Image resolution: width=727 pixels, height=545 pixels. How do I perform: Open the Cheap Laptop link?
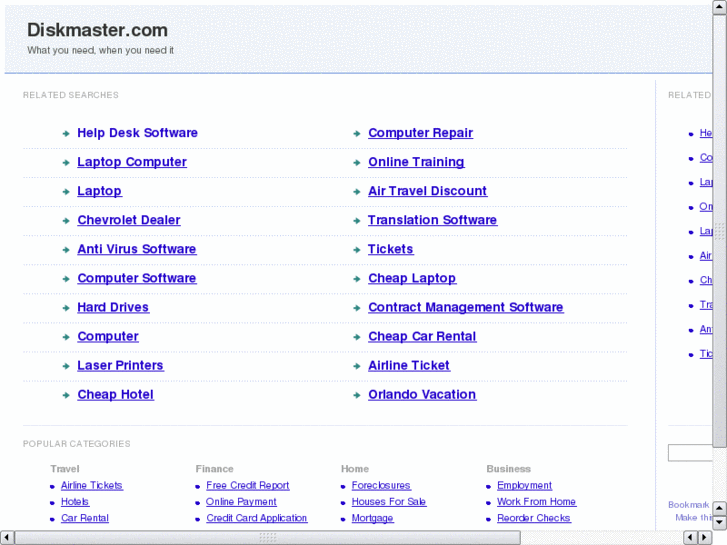pos(412,278)
